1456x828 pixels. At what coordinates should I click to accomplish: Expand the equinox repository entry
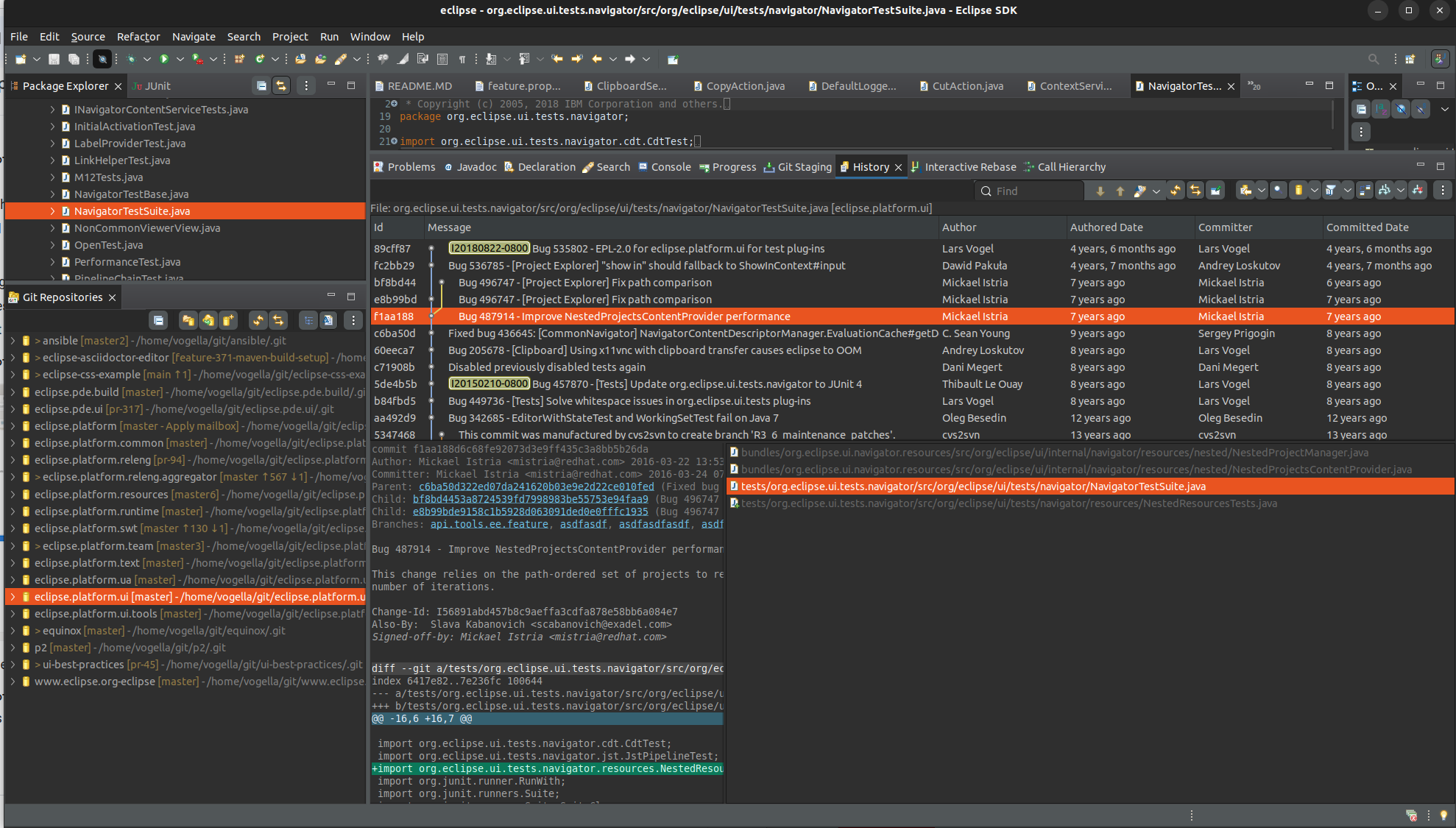point(13,631)
